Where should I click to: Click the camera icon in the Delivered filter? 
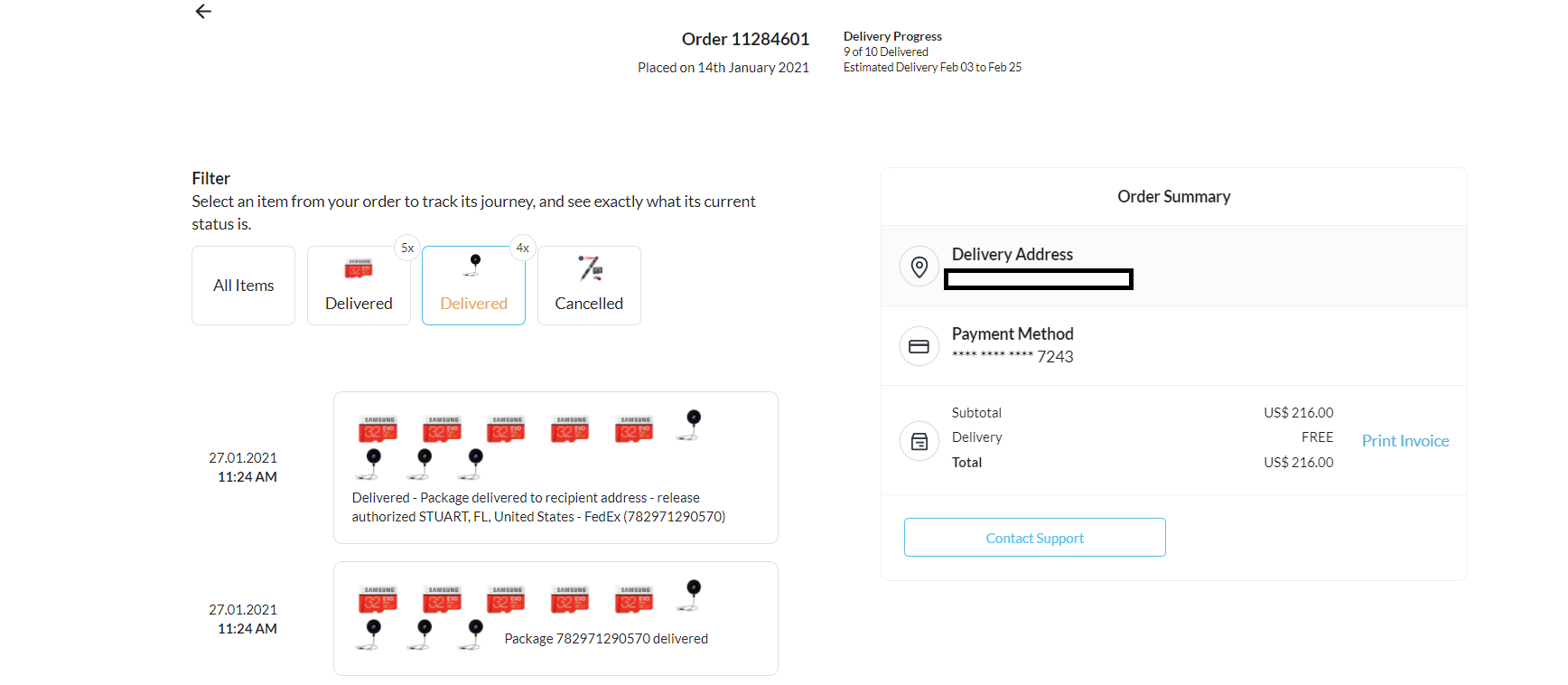point(474,265)
